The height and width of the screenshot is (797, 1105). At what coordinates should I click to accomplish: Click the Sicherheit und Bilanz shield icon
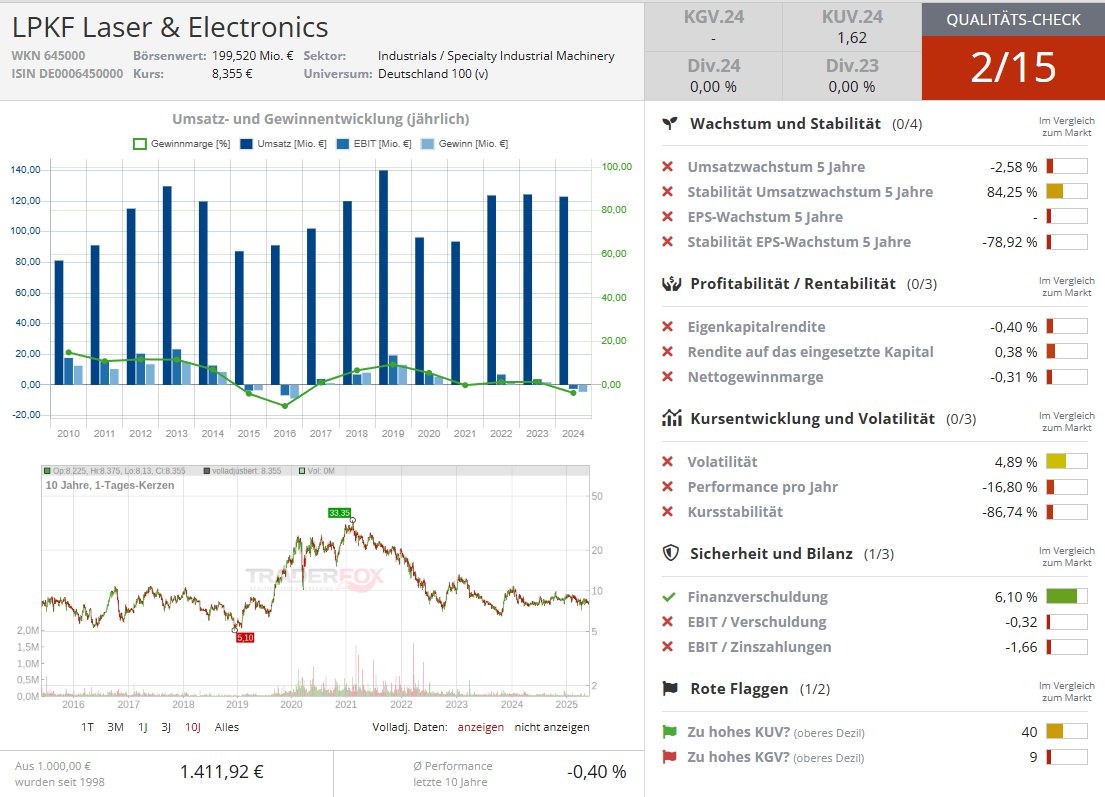point(671,553)
